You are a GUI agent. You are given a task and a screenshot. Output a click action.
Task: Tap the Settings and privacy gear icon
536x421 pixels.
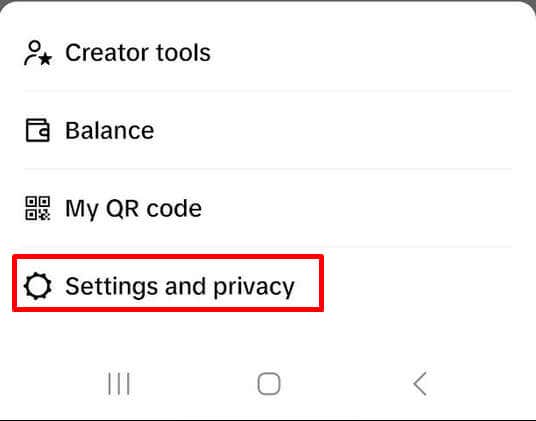(38, 286)
